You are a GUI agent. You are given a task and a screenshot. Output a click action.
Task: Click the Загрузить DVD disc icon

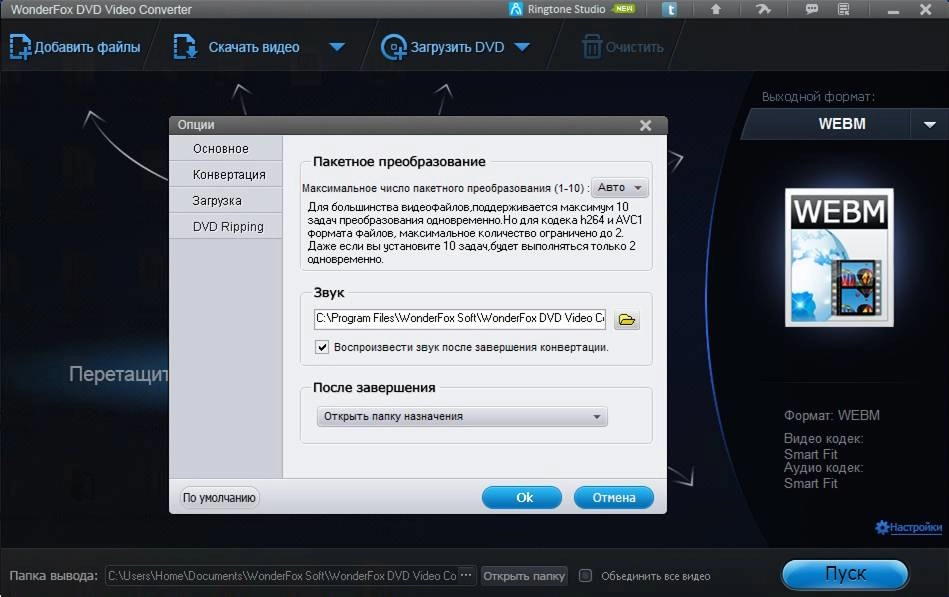click(x=393, y=47)
